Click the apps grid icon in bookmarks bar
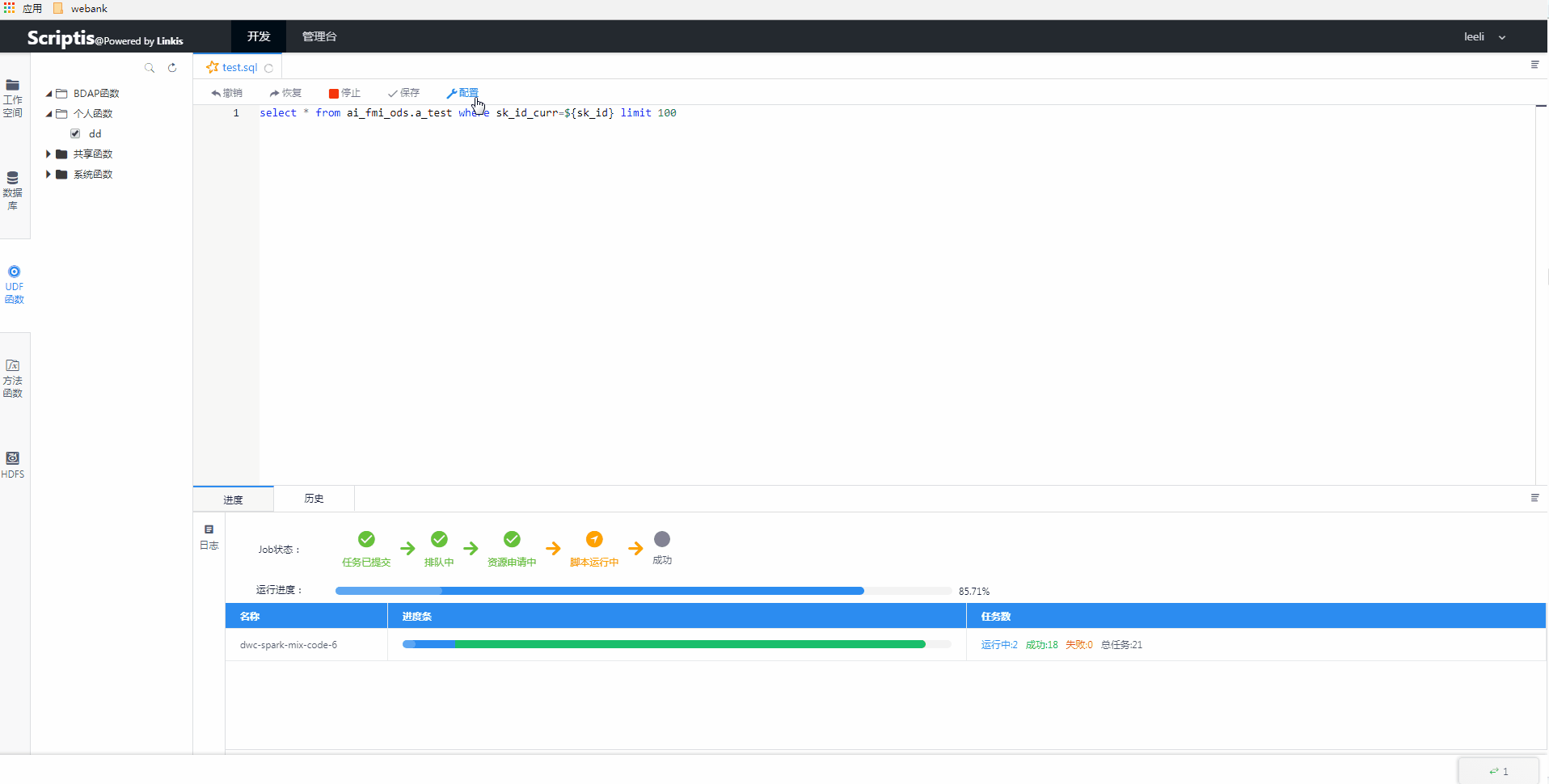Image resolution: width=1549 pixels, height=784 pixels. point(10,8)
